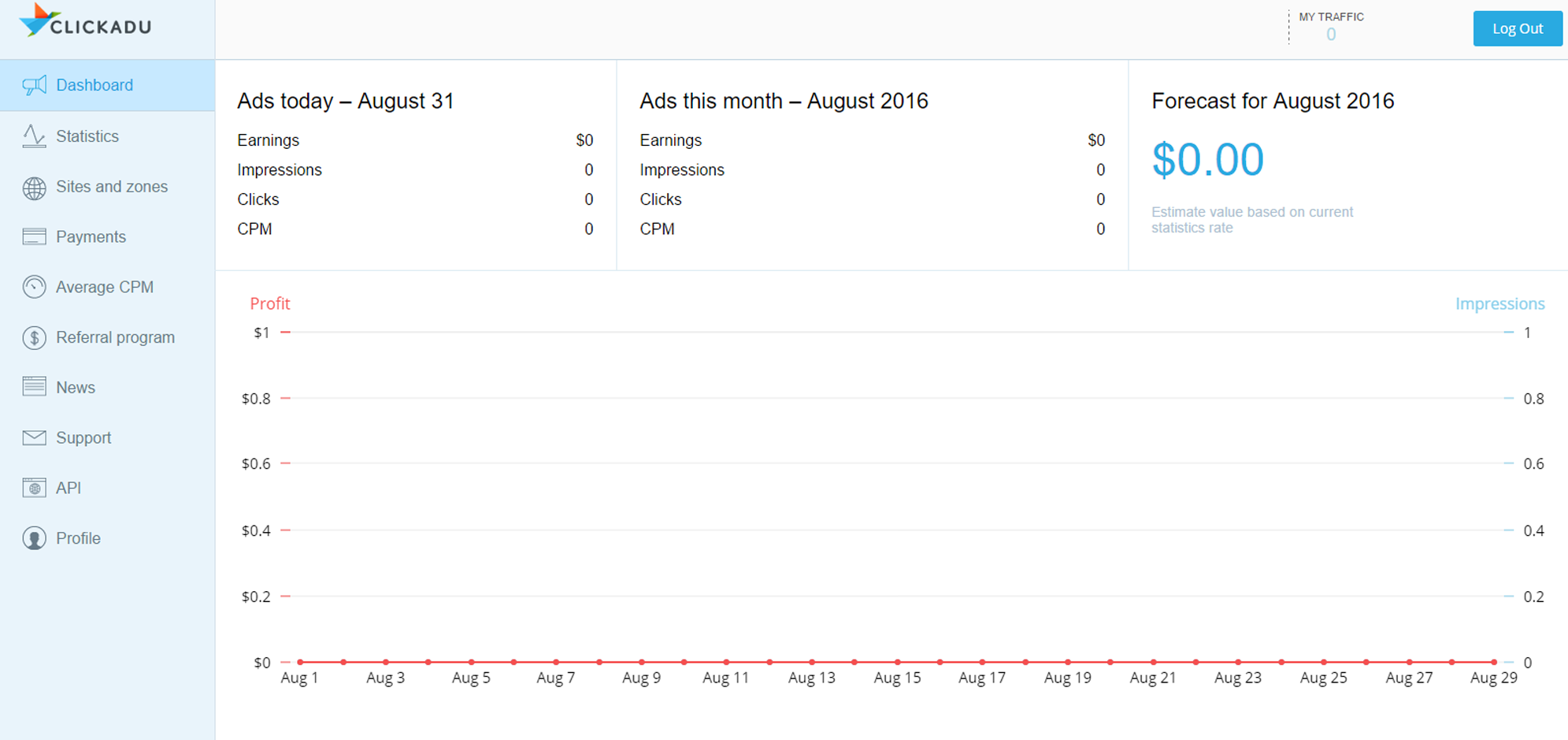Click the Support envelope icon
Viewport: 1568px width, 740px height.
pyautogui.click(x=34, y=437)
